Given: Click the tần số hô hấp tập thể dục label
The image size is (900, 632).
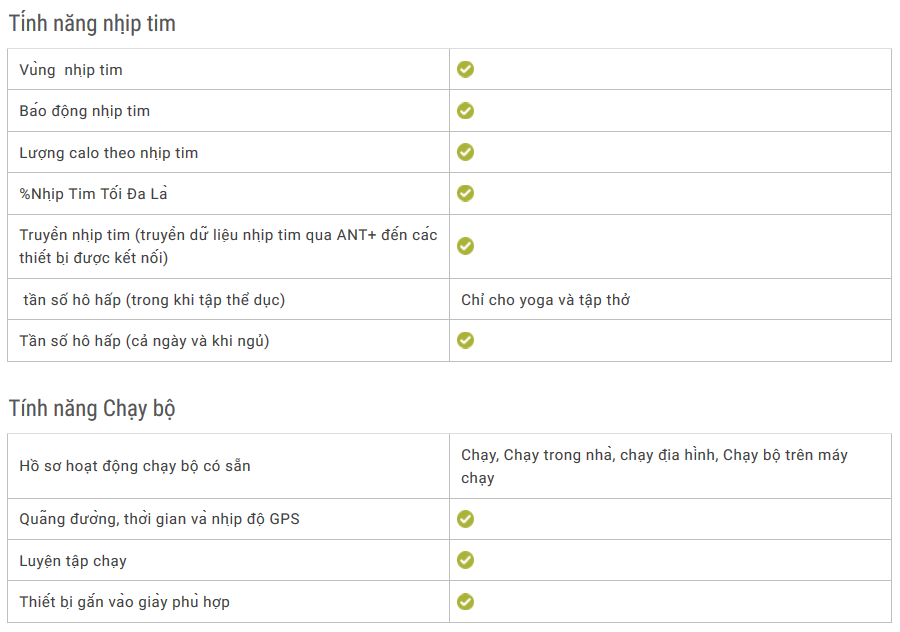Looking at the screenshot, I should point(154,300).
